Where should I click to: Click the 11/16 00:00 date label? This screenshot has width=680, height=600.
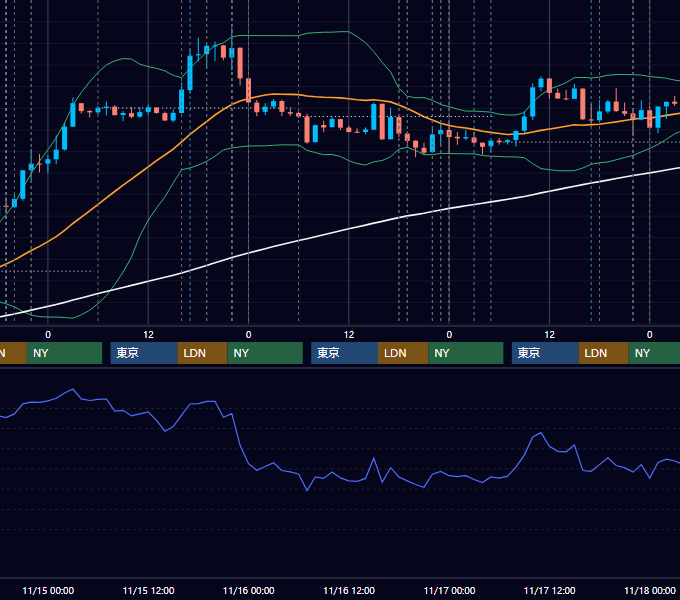[248, 590]
